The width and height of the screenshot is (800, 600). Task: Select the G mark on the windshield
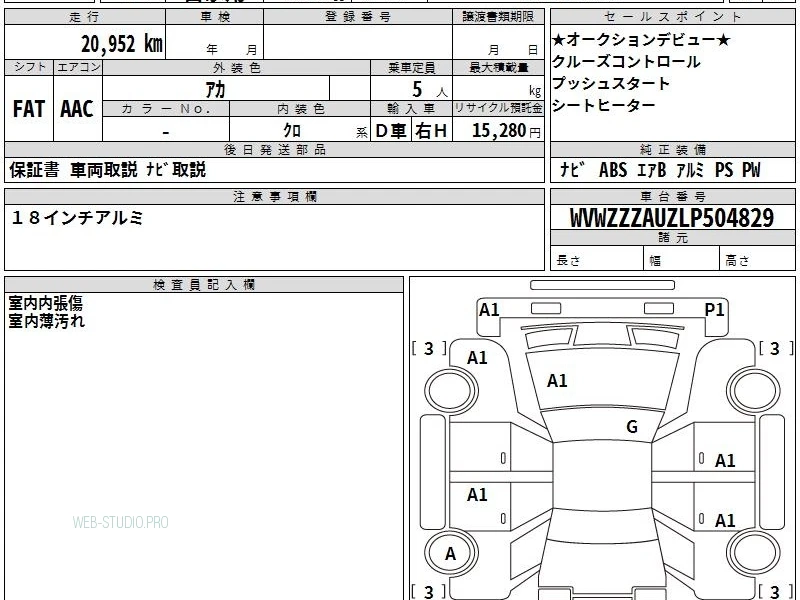632,427
